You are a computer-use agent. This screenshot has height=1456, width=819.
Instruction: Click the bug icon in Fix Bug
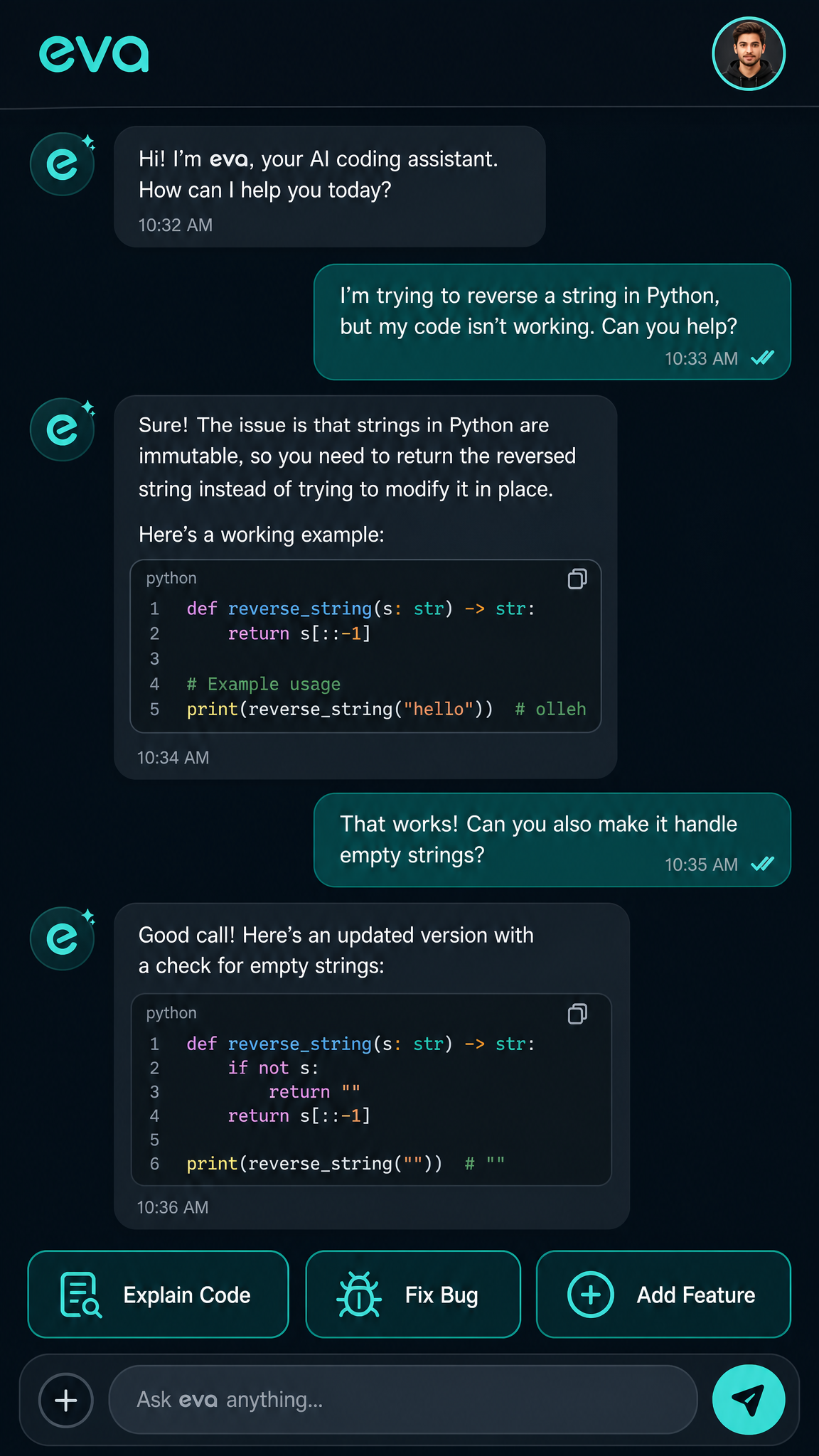[x=359, y=1295]
